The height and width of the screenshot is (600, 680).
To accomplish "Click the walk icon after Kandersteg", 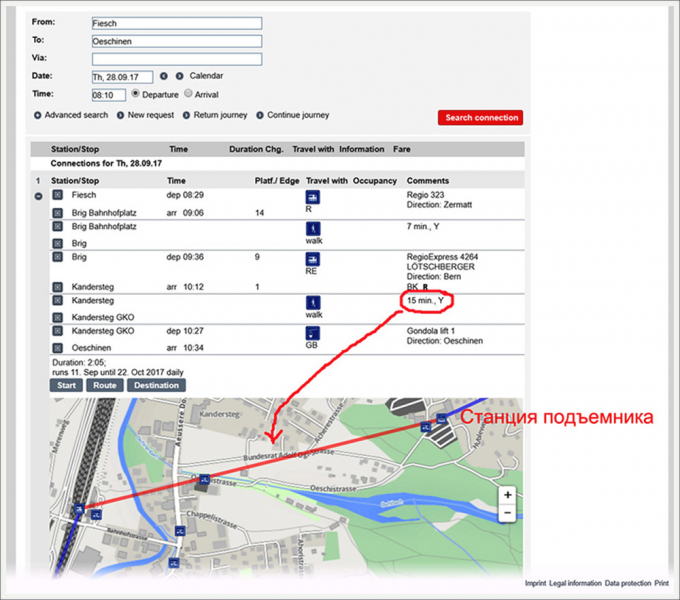I will (313, 303).
